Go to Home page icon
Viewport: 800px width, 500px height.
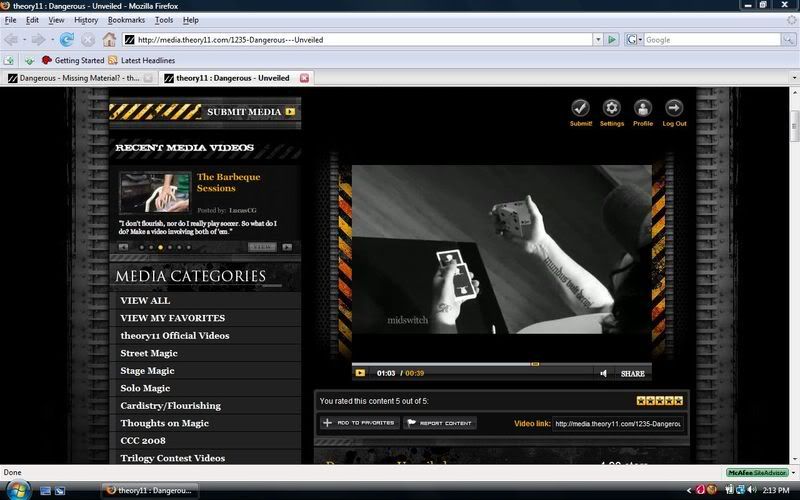click(x=109, y=39)
